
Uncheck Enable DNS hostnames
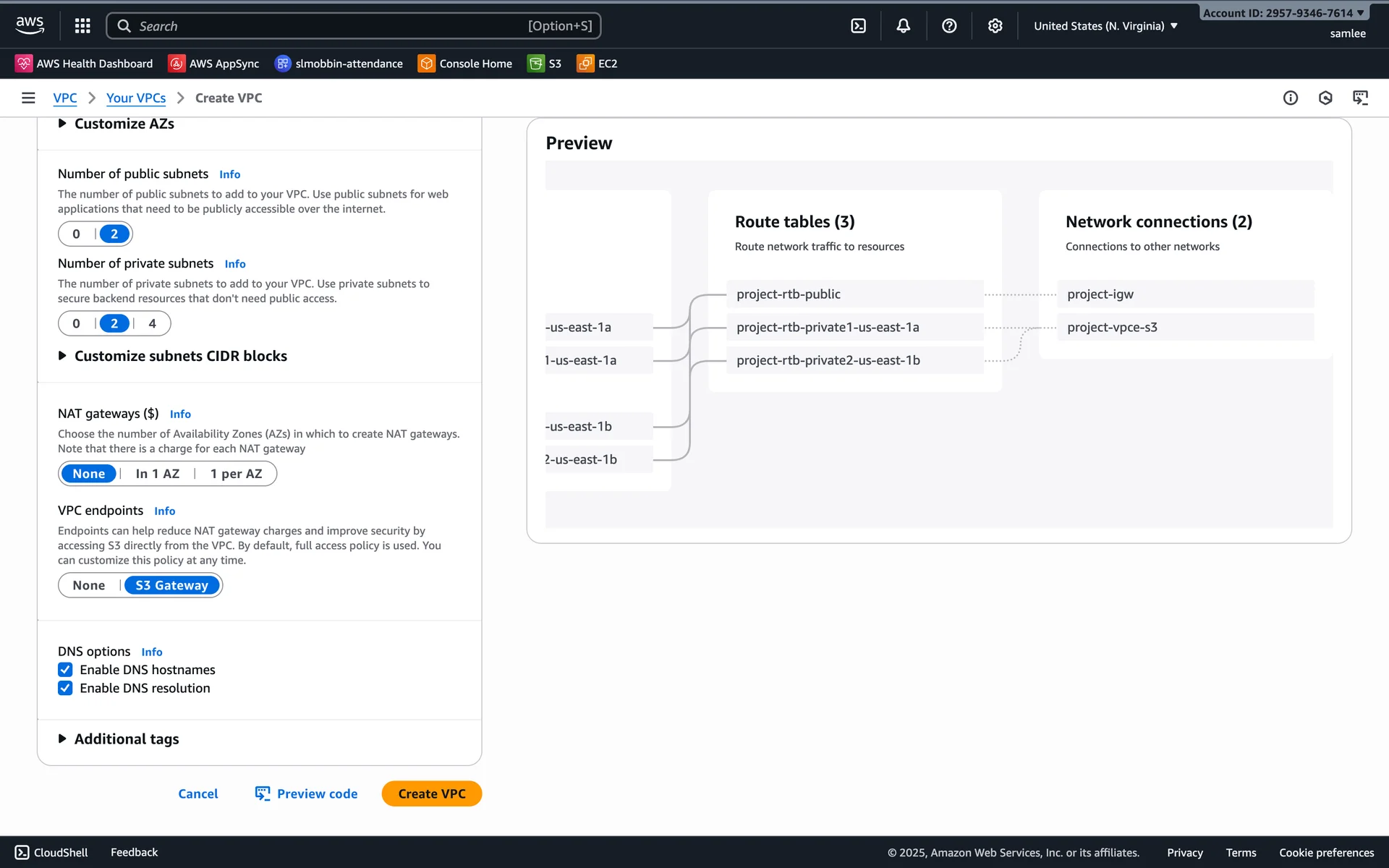[65, 670]
